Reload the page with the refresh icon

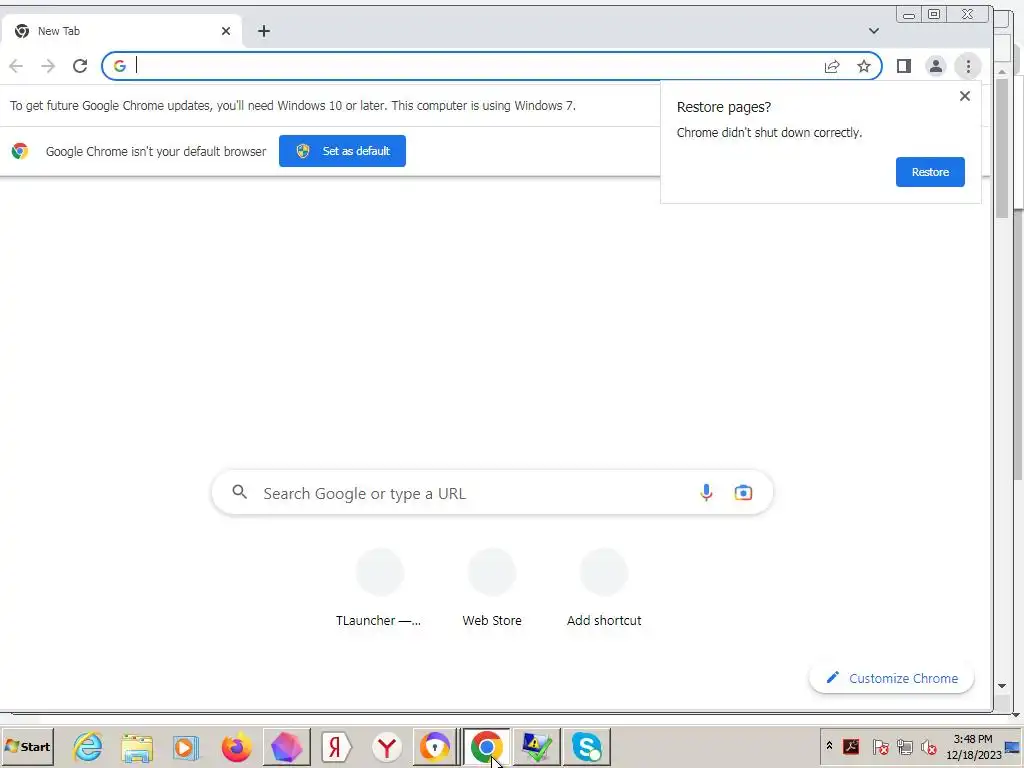tap(80, 66)
